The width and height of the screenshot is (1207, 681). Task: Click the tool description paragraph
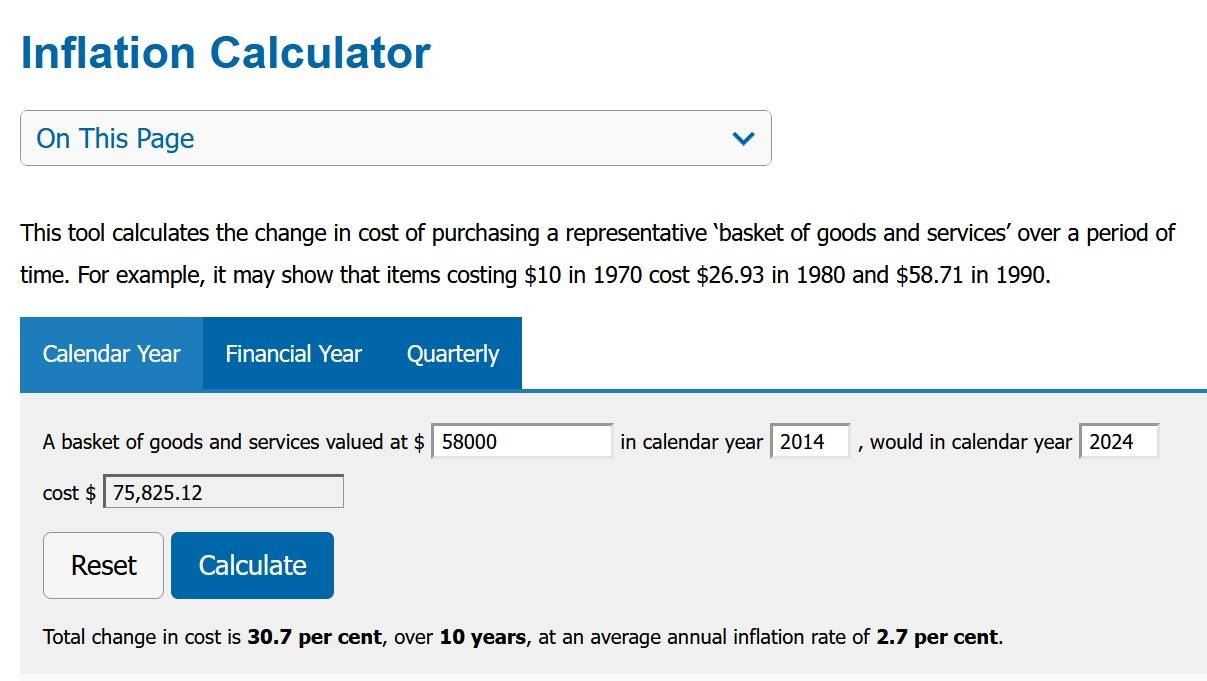[598, 254]
